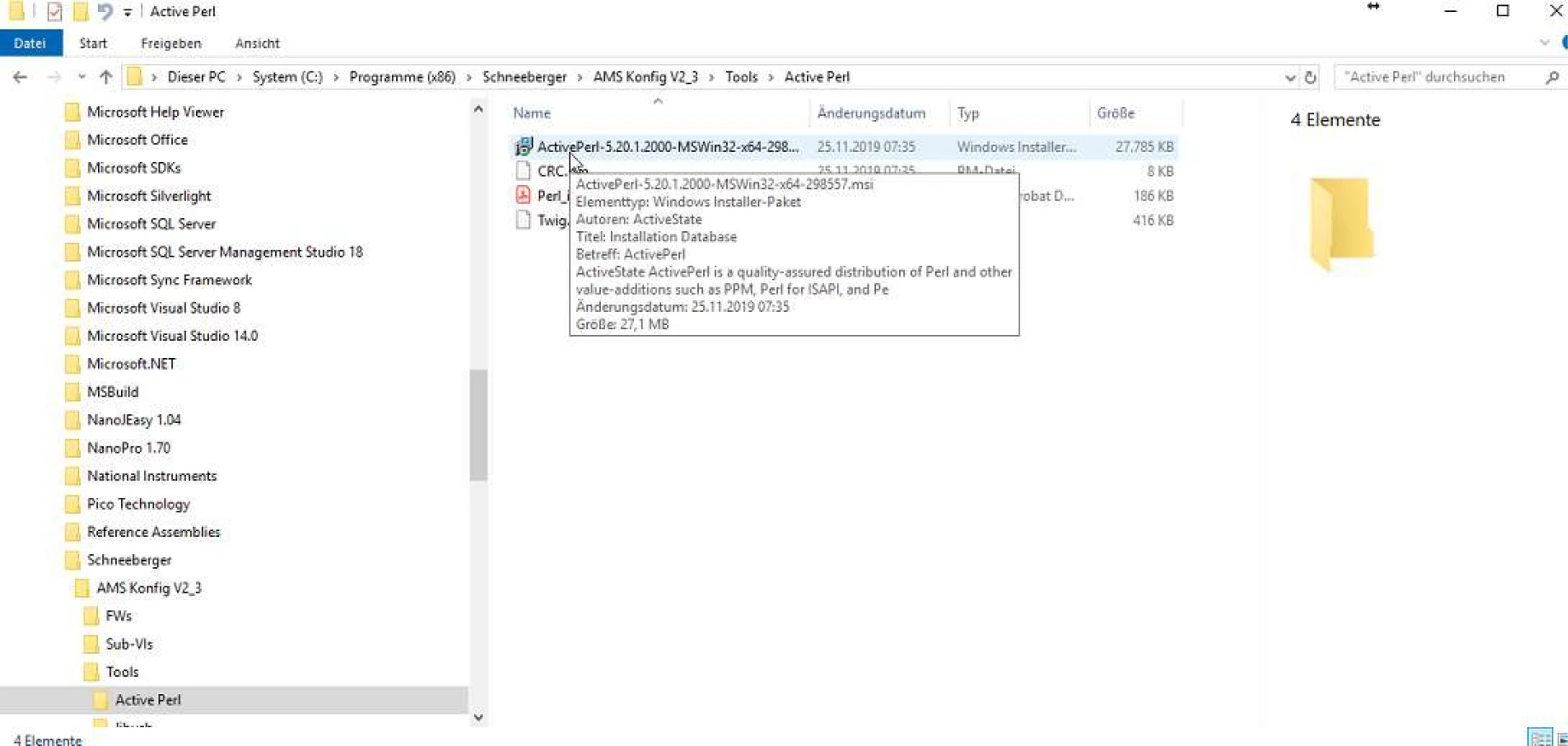Click Tools breadcrumb in address bar
1568x746 pixels.
click(x=741, y=77)
